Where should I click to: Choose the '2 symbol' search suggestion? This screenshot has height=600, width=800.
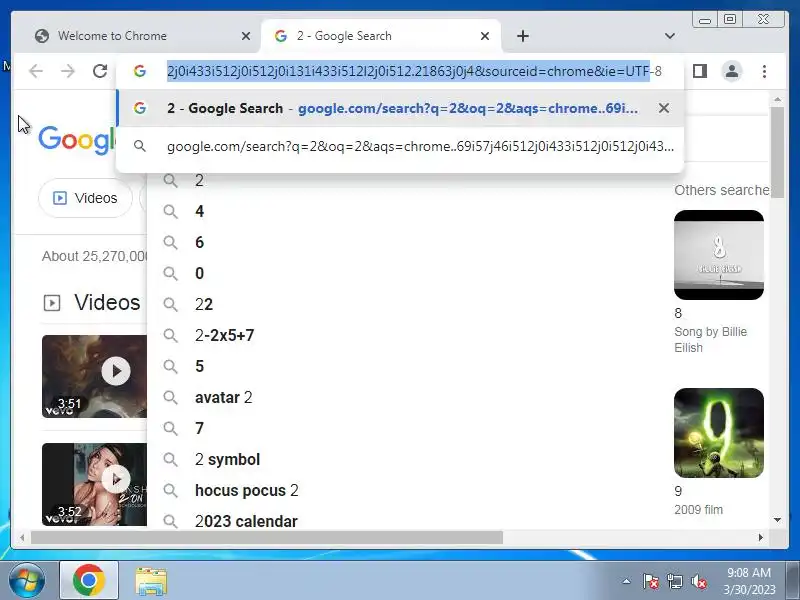(x=228, y=460)
